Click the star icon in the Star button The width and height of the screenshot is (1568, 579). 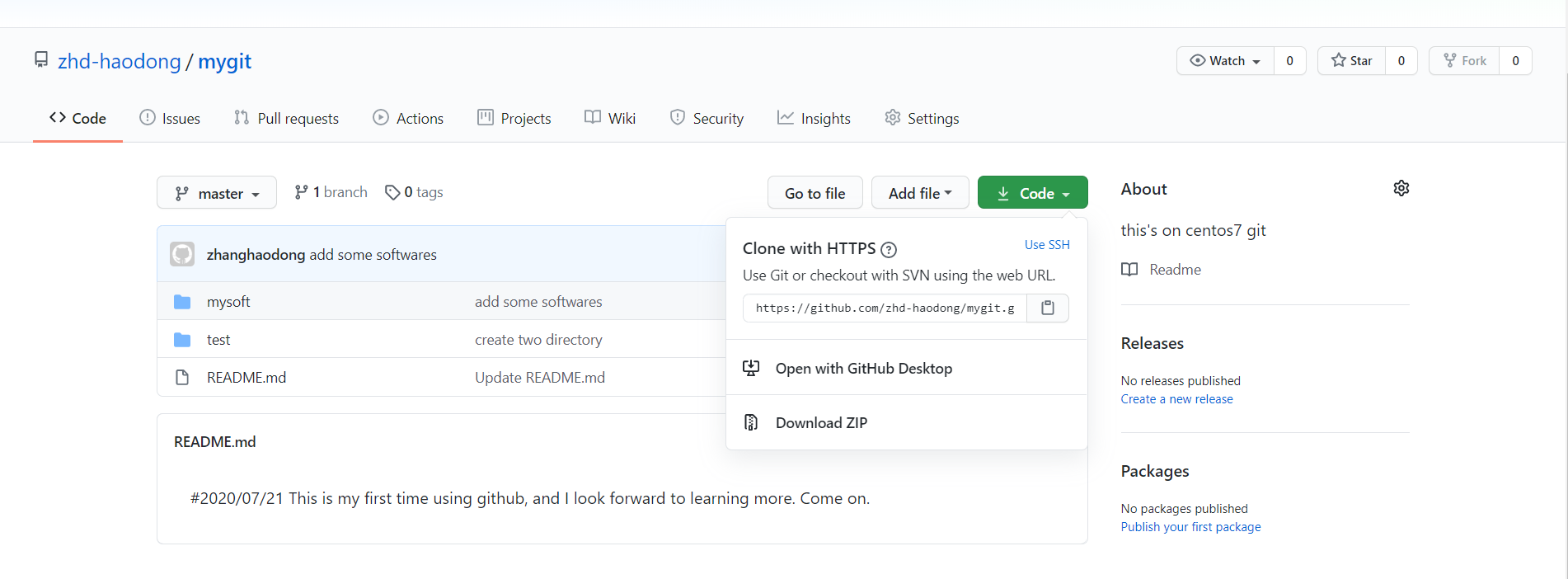[1339, 60]
